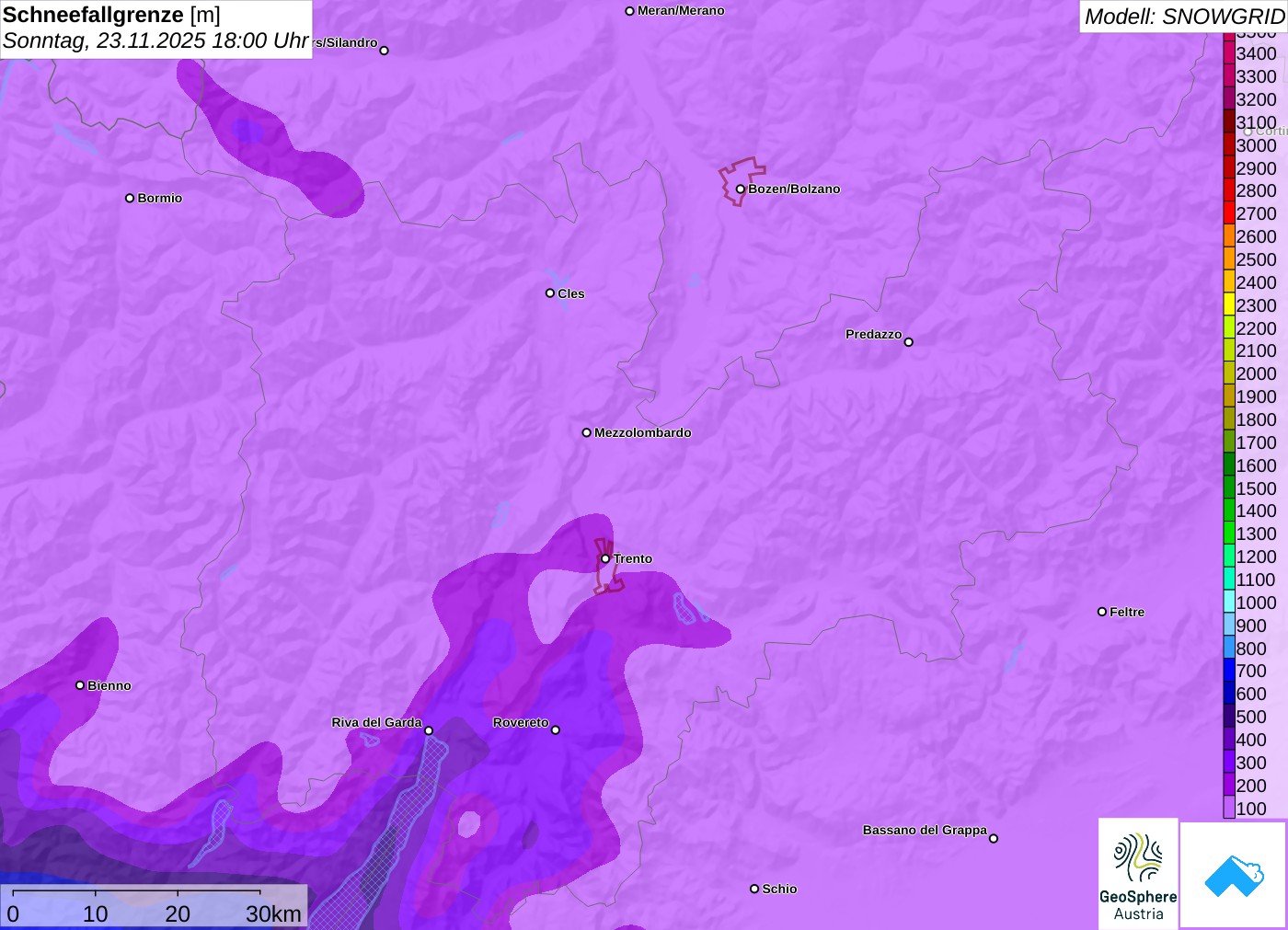Image resolution: width=1288 pixels, height=930 pixels.
Task: Click the Modell: SNOWGRID label
Action: pos(1183,17)
